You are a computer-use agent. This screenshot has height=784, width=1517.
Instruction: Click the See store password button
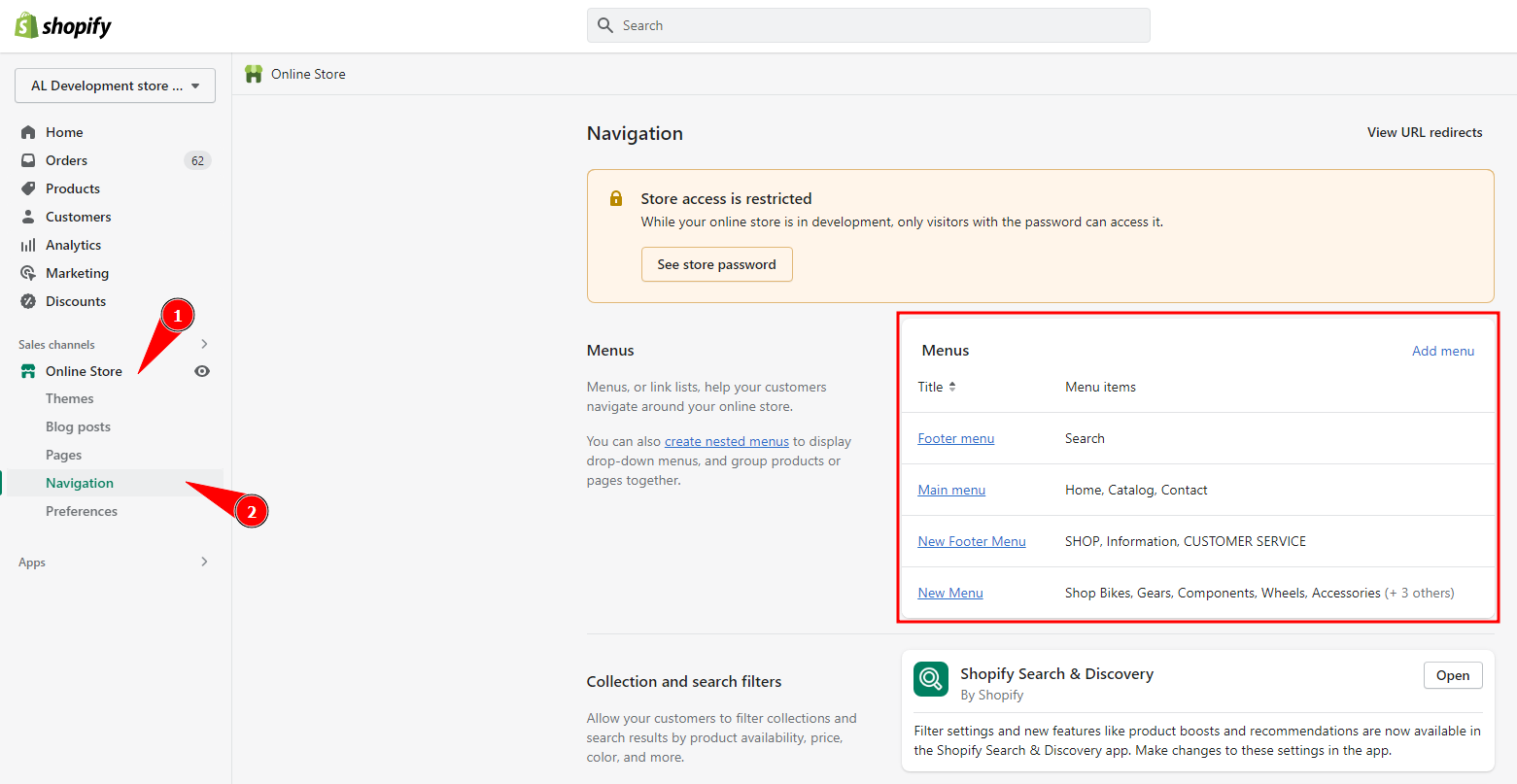716,263
